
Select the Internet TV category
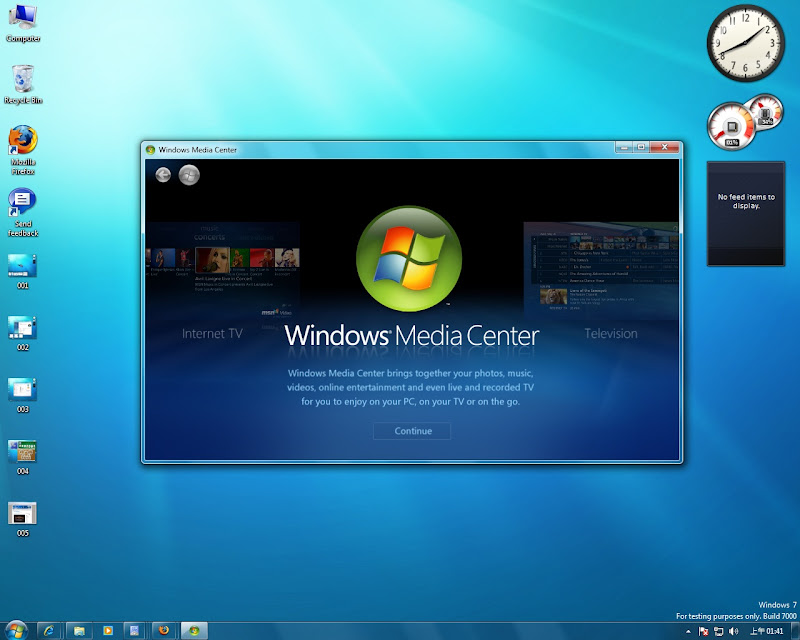click(x=212, y=333)
